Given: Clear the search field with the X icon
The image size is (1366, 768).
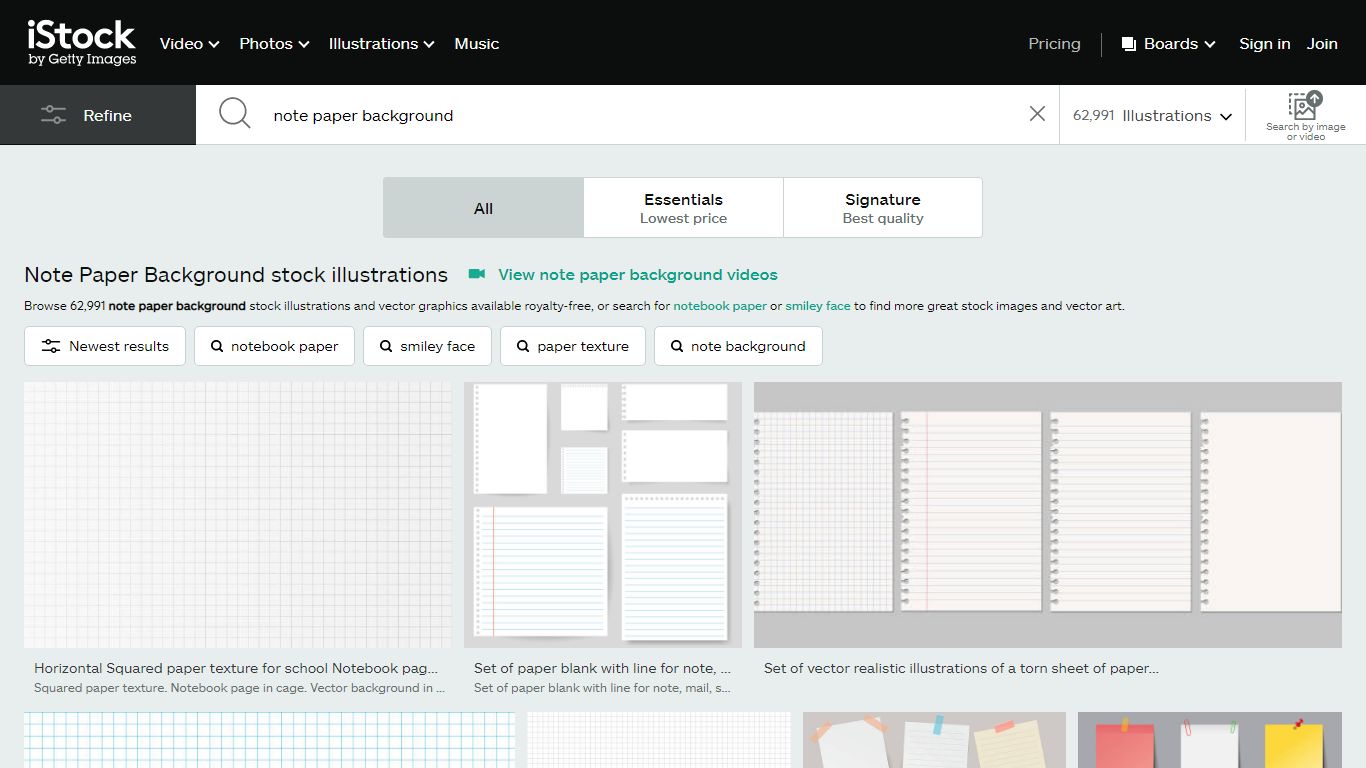Looking at the screenshot, I should tap(1037, 114).
